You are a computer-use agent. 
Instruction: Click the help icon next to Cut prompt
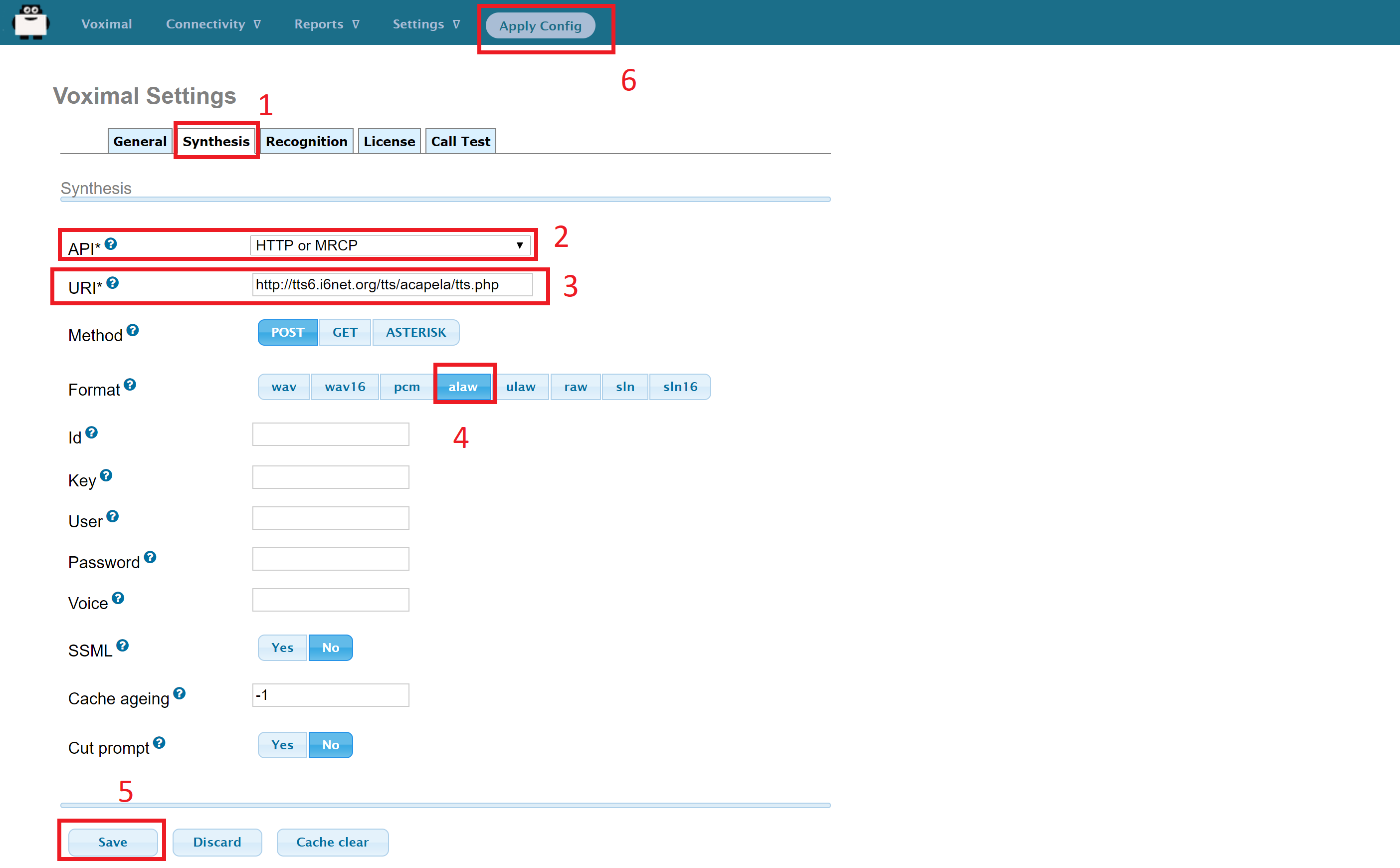click(x=159, y=743)
